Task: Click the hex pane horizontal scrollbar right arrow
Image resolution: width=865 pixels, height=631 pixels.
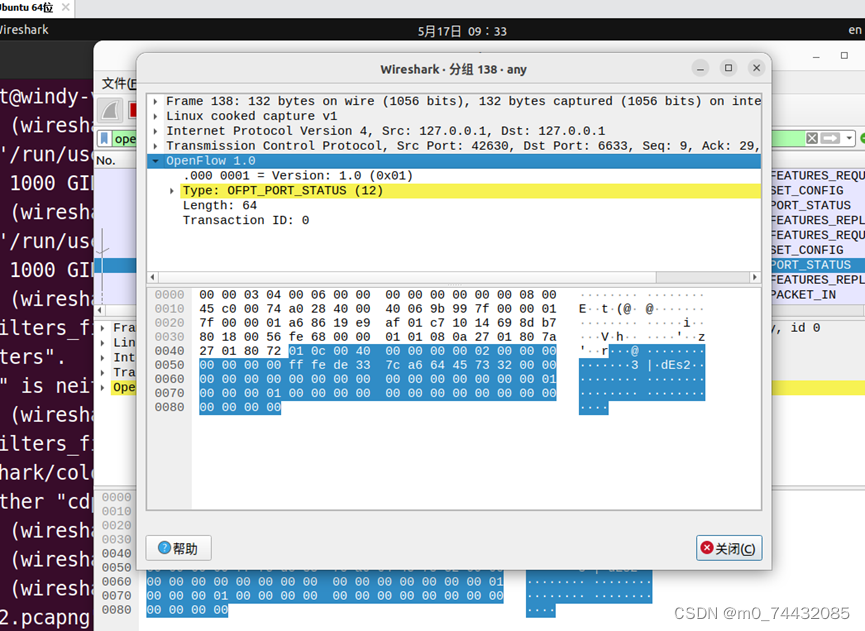Action: (x=755, y=278)
